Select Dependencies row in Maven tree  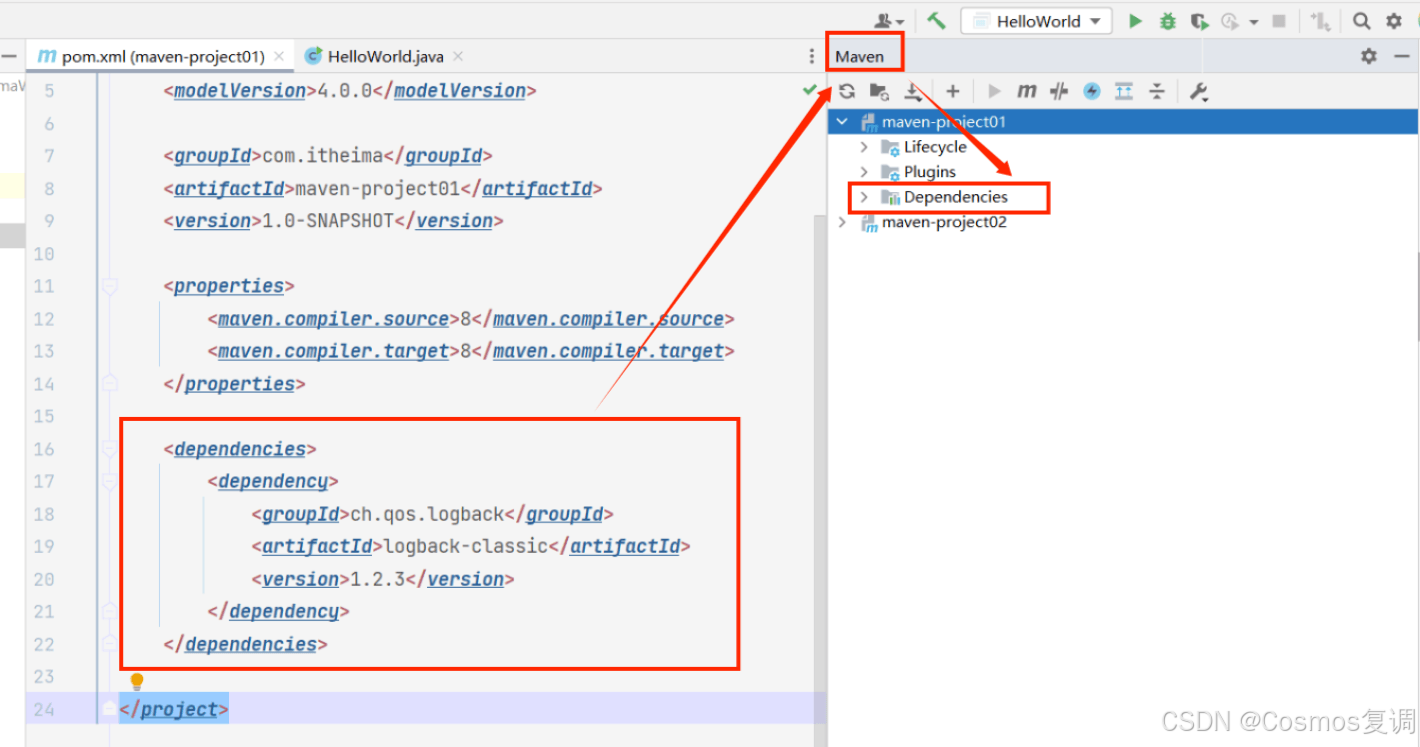[1123, 197]
